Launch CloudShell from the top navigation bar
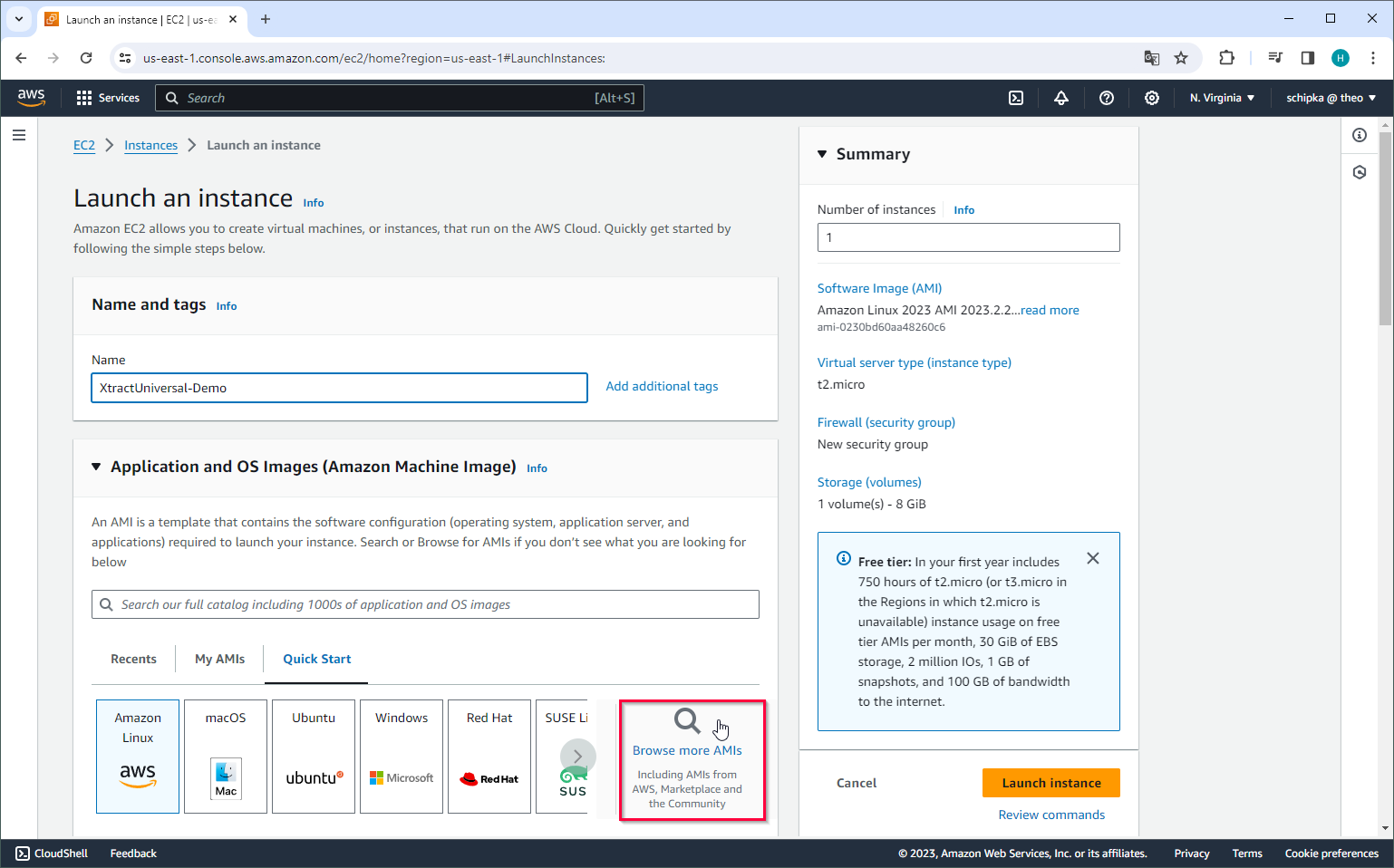 [1016, 98]
